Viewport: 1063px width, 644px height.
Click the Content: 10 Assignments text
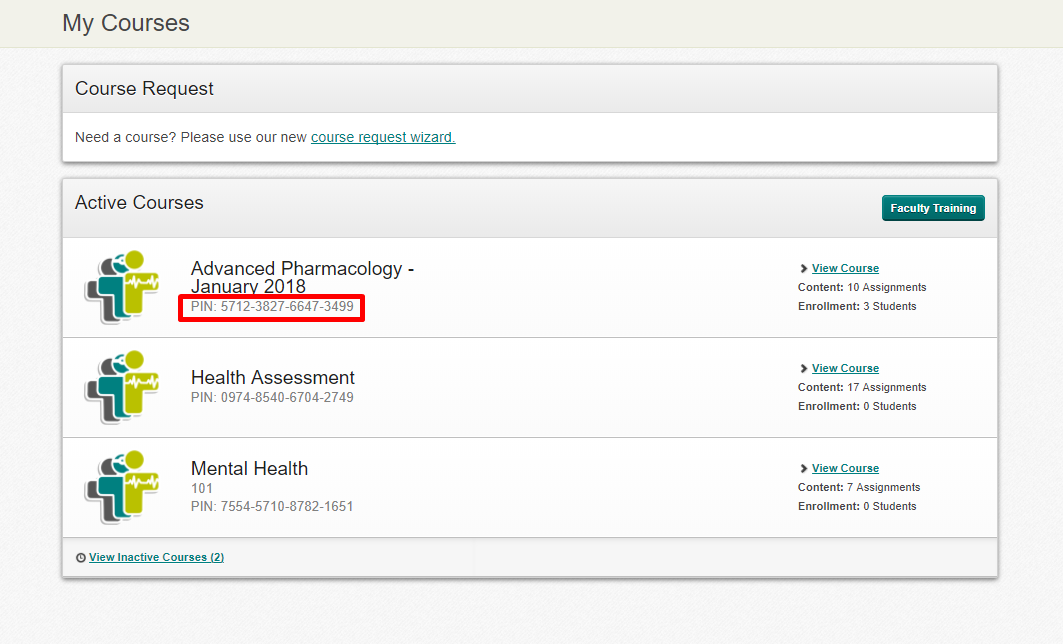(862, 287)
